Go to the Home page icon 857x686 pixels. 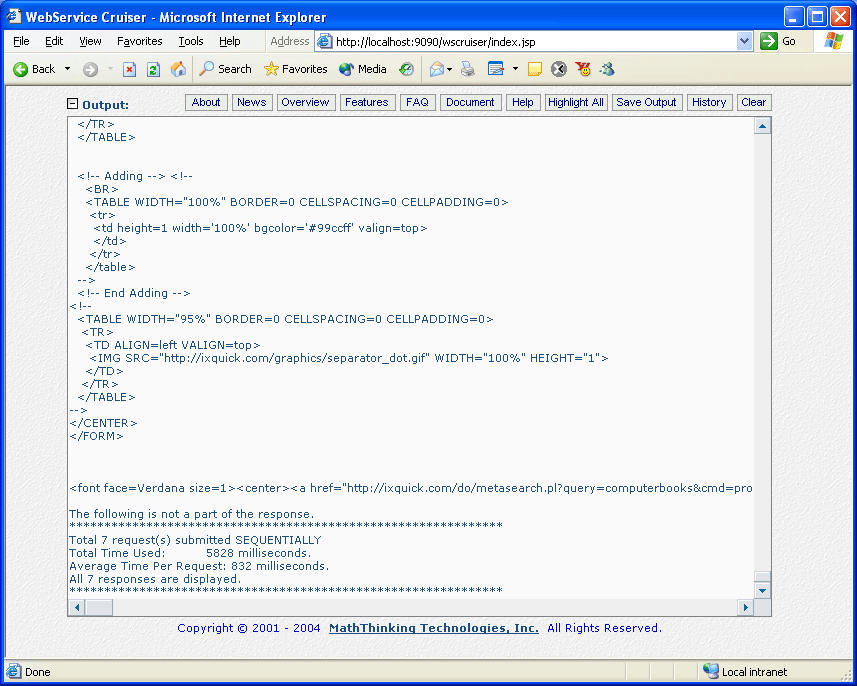click(x=178, y=69)
